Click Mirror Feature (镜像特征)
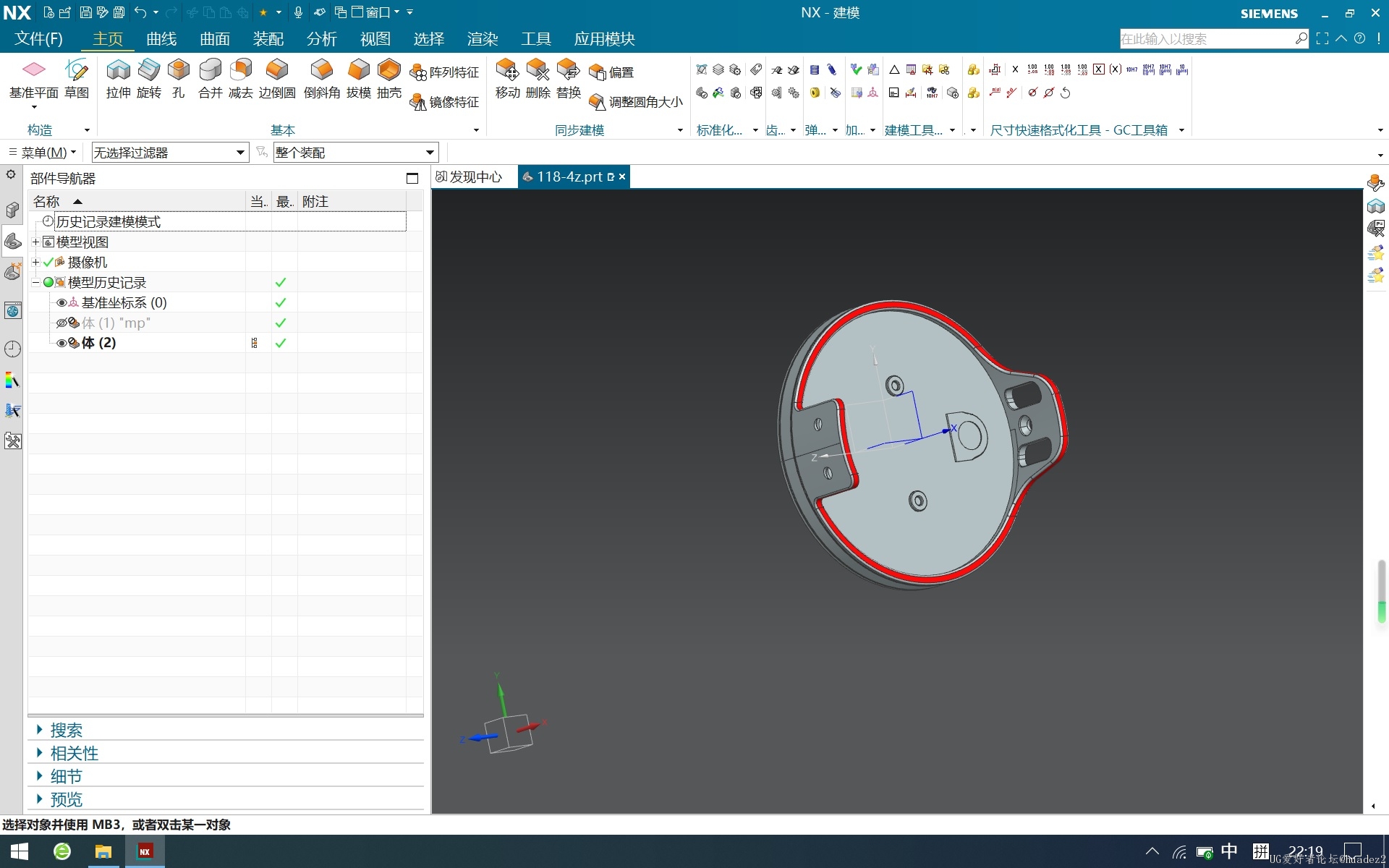1389x868 pixels. (444, 102)
